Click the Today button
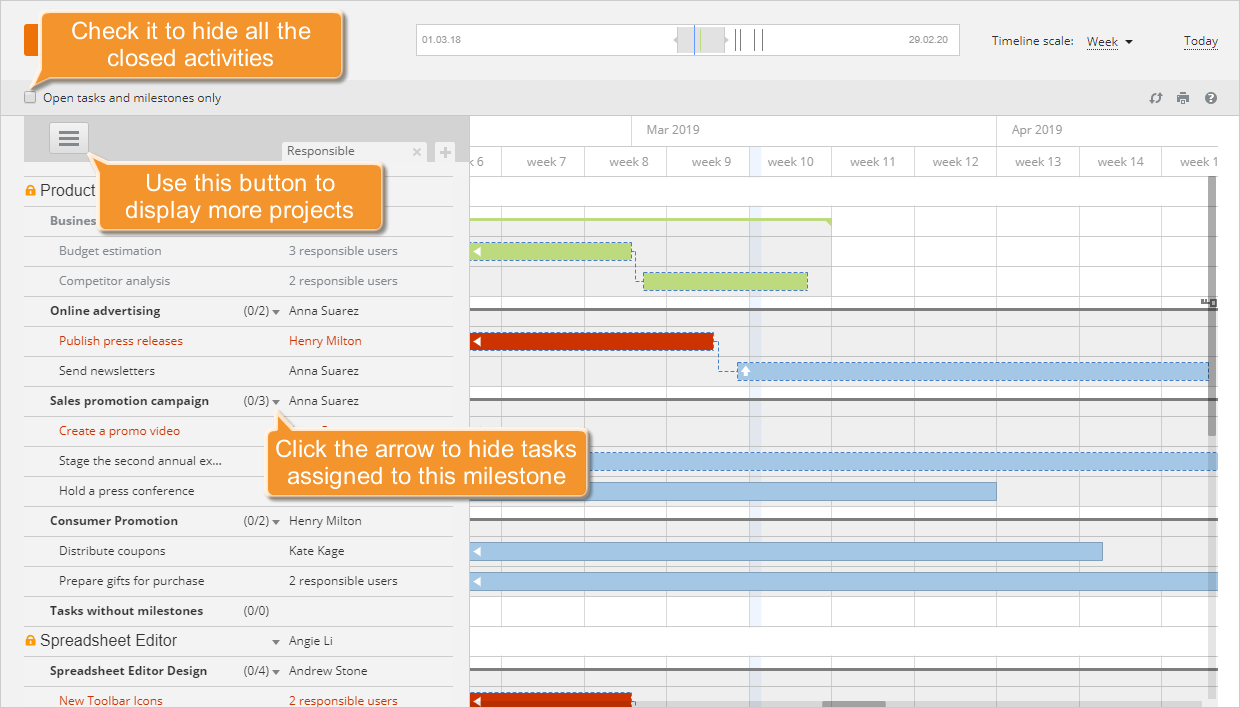Viewport: 1240px width, 708px height. pos(1200,41)
